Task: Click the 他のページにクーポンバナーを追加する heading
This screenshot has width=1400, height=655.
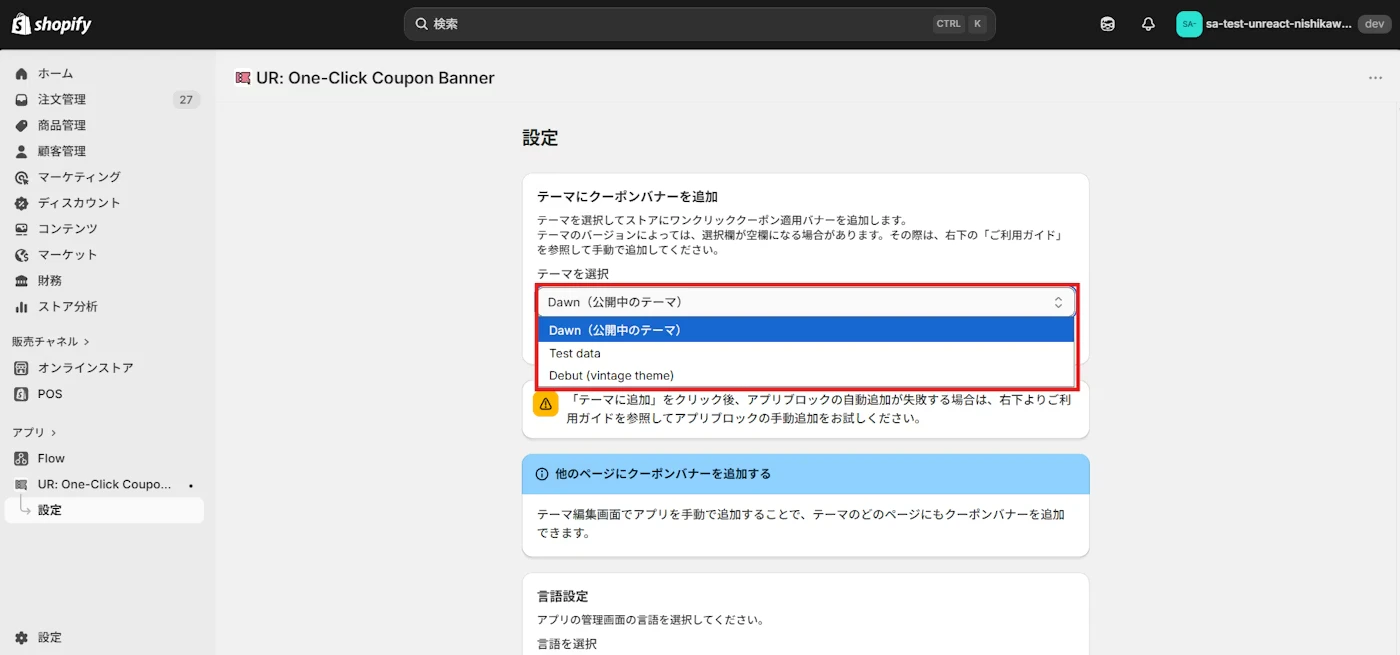Action: coord(663,474)
